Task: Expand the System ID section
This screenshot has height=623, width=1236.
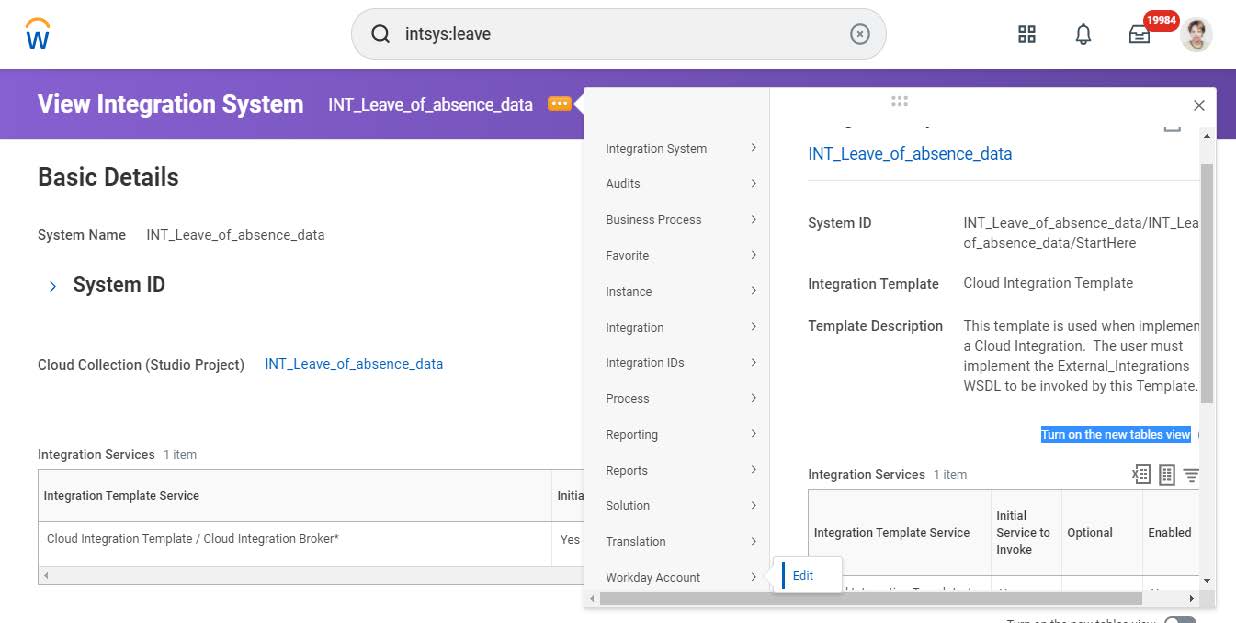Action: click(53, 286)
